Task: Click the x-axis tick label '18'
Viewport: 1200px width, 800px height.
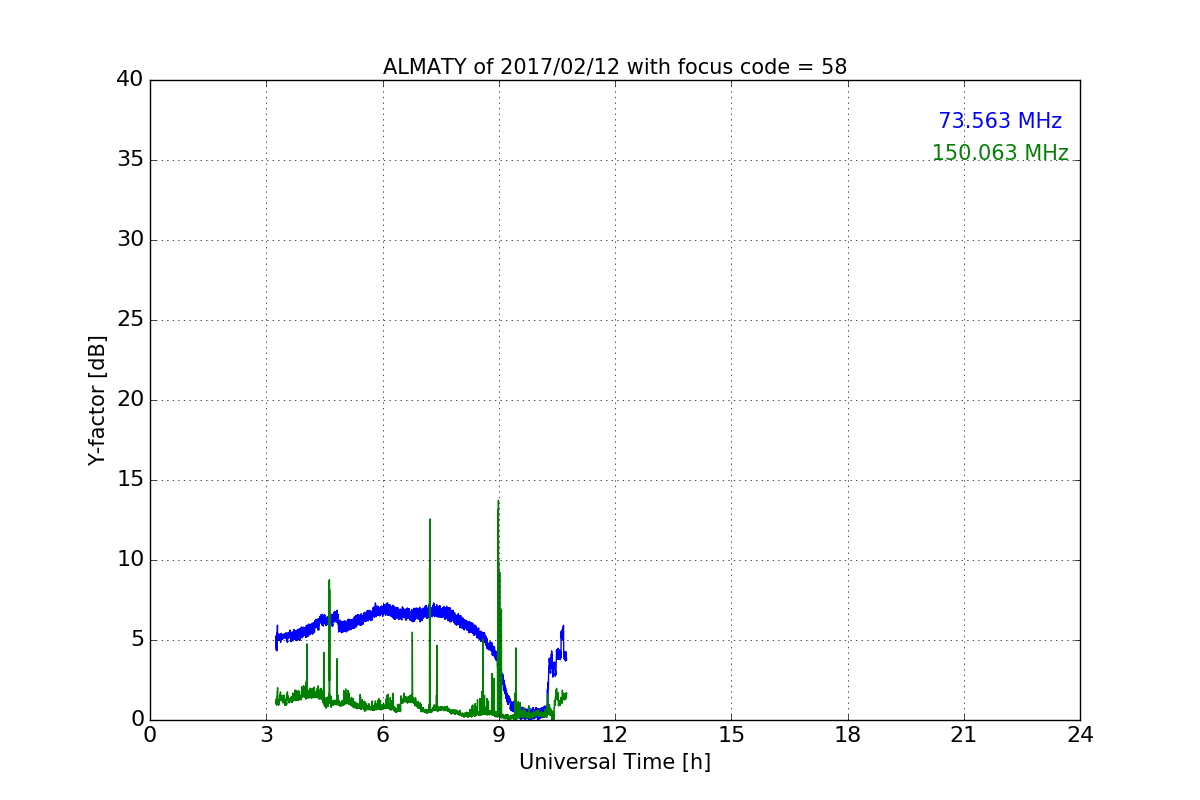Action: coord(848,735)
